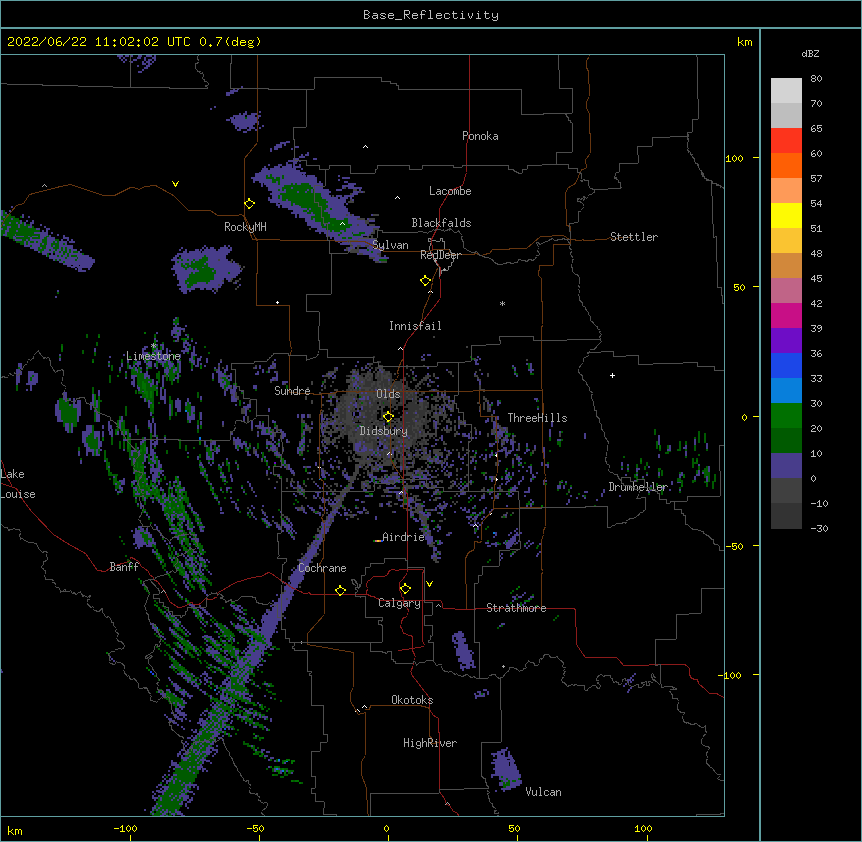Screen dimensions: 862x842
Task: Click the yellow V marker northwest of RockyMH
Action: click(x=175, y=184)
